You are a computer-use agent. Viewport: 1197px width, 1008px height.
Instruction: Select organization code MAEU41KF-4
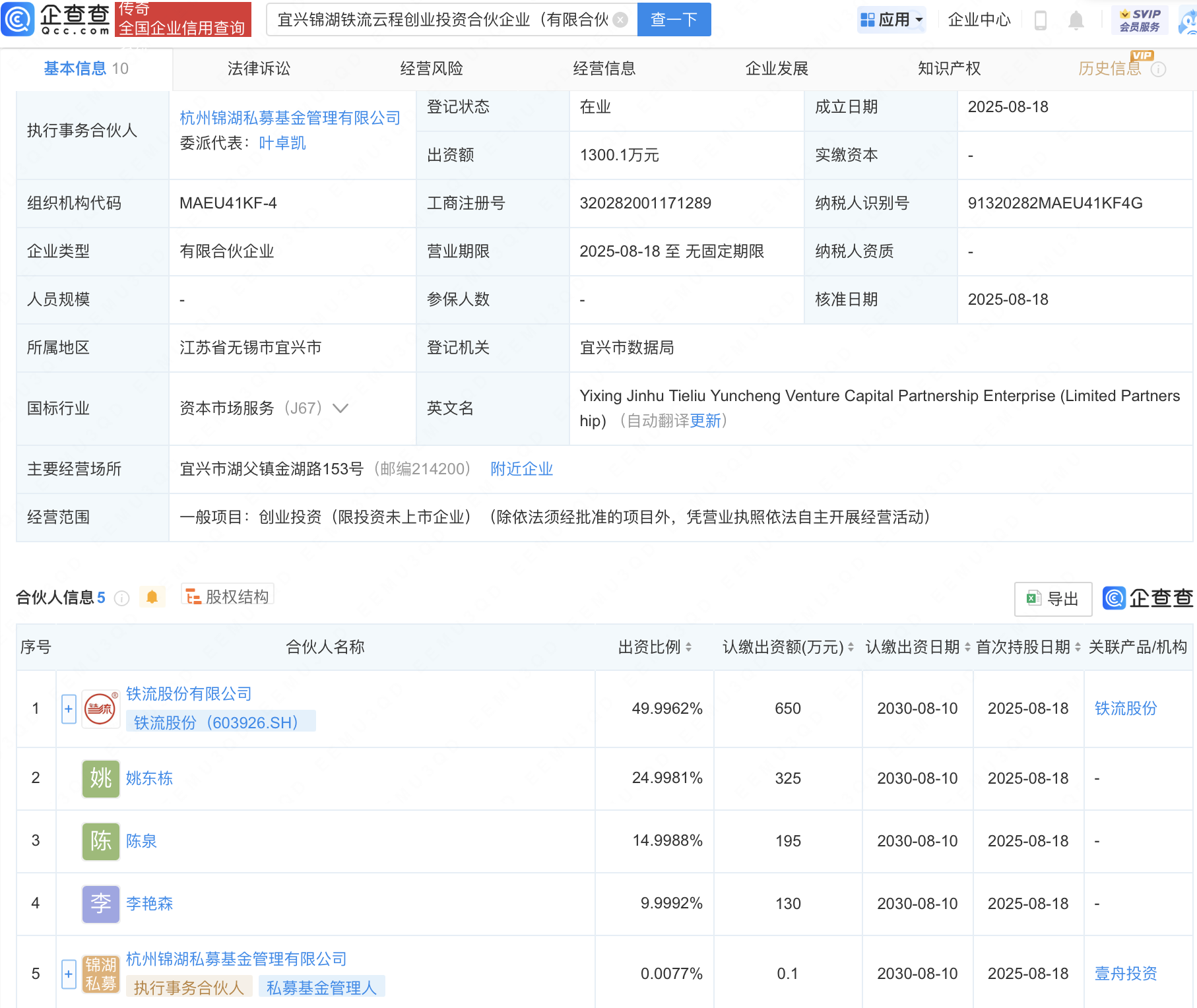(228, 203)
